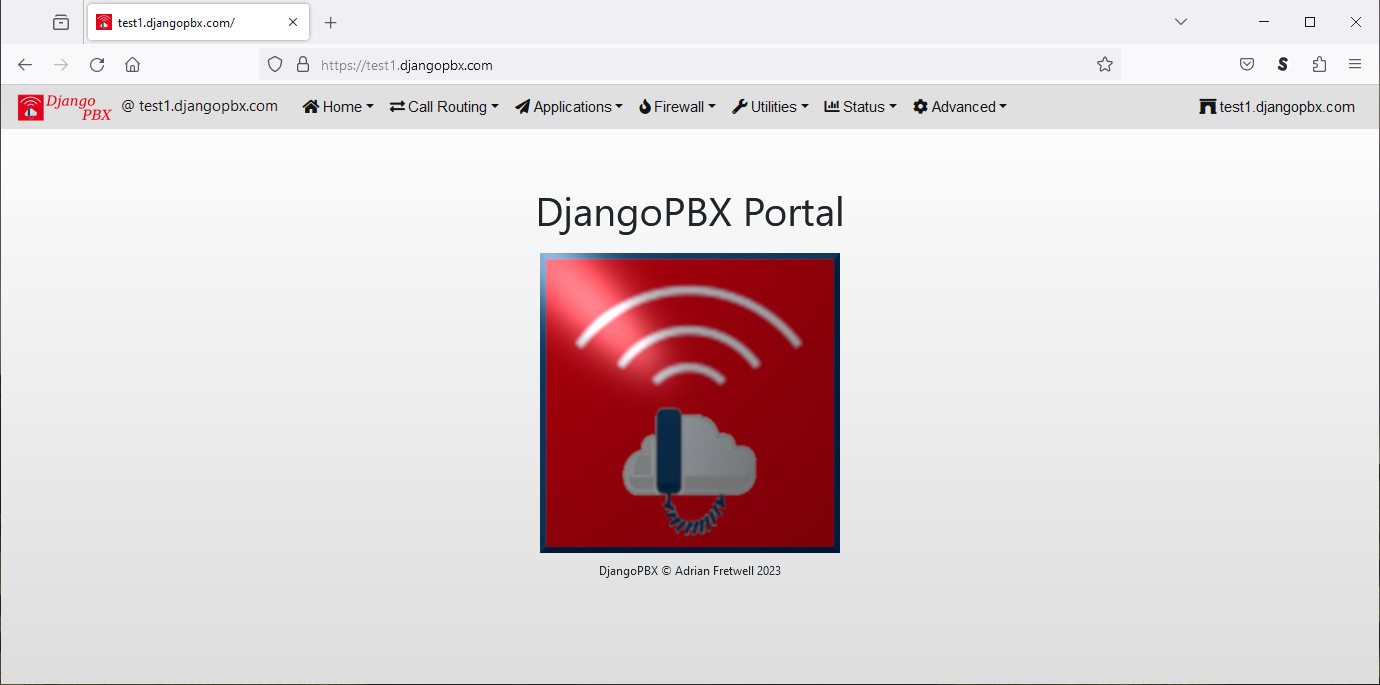Open the Firewall menu
This screenshot has height=685, width=1380.
pos(677,107)
